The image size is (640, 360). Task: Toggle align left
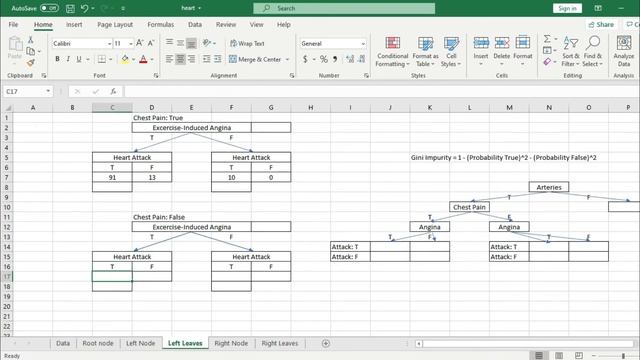169,59
